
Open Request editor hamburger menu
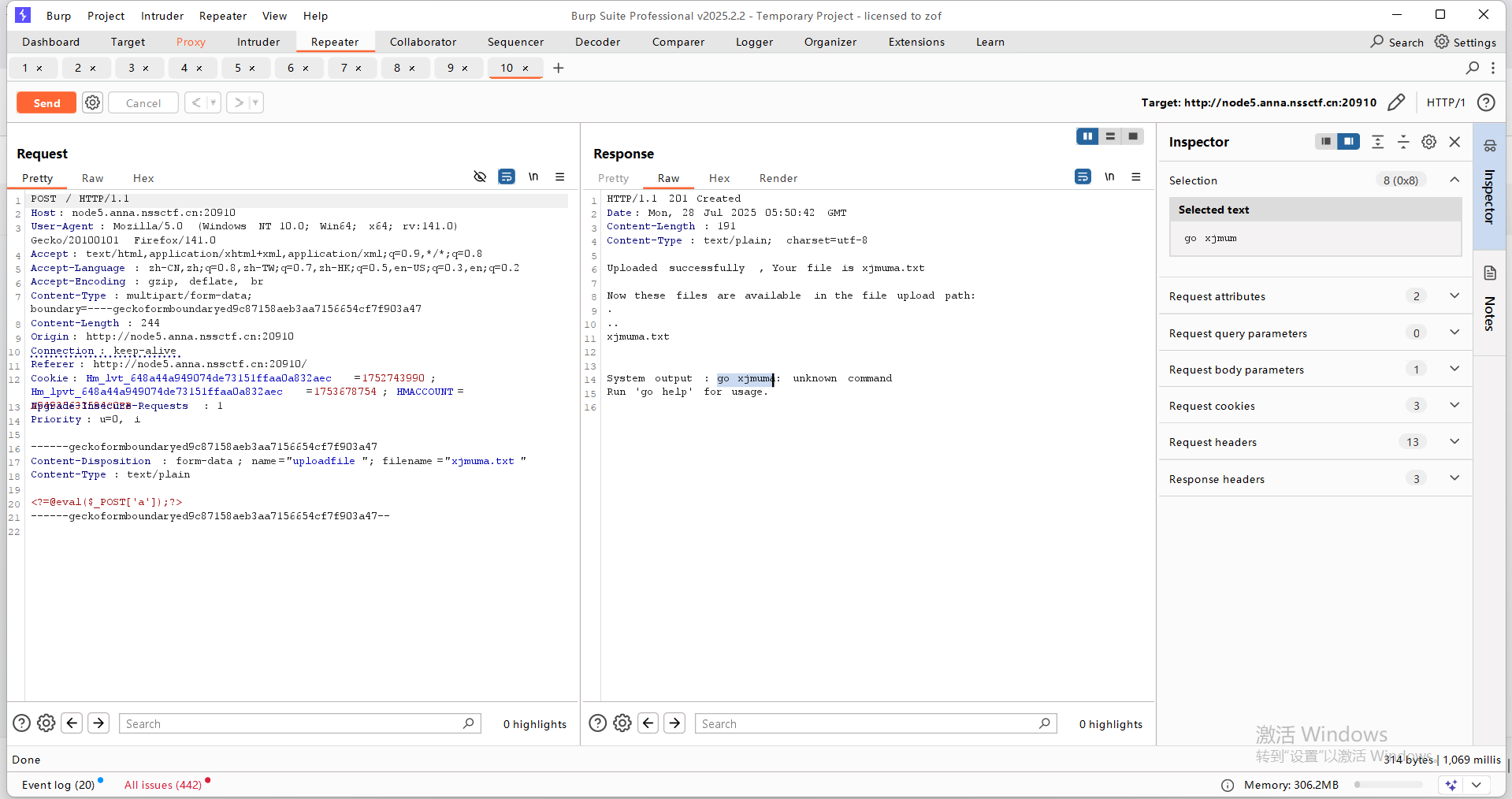pyautogui.click(x=560, y=177)
